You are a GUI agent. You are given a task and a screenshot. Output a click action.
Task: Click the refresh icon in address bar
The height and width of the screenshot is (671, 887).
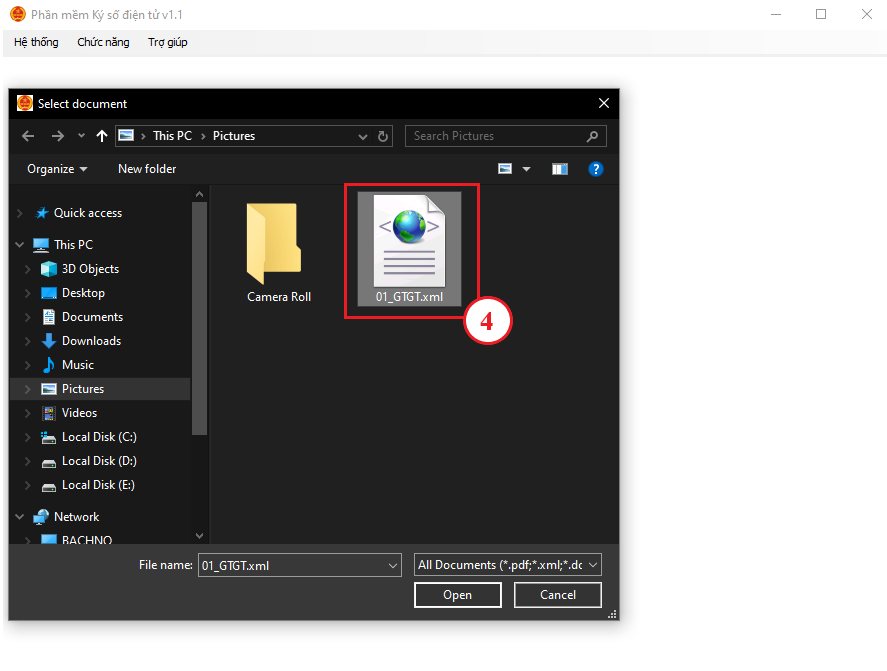click(384, 136)
